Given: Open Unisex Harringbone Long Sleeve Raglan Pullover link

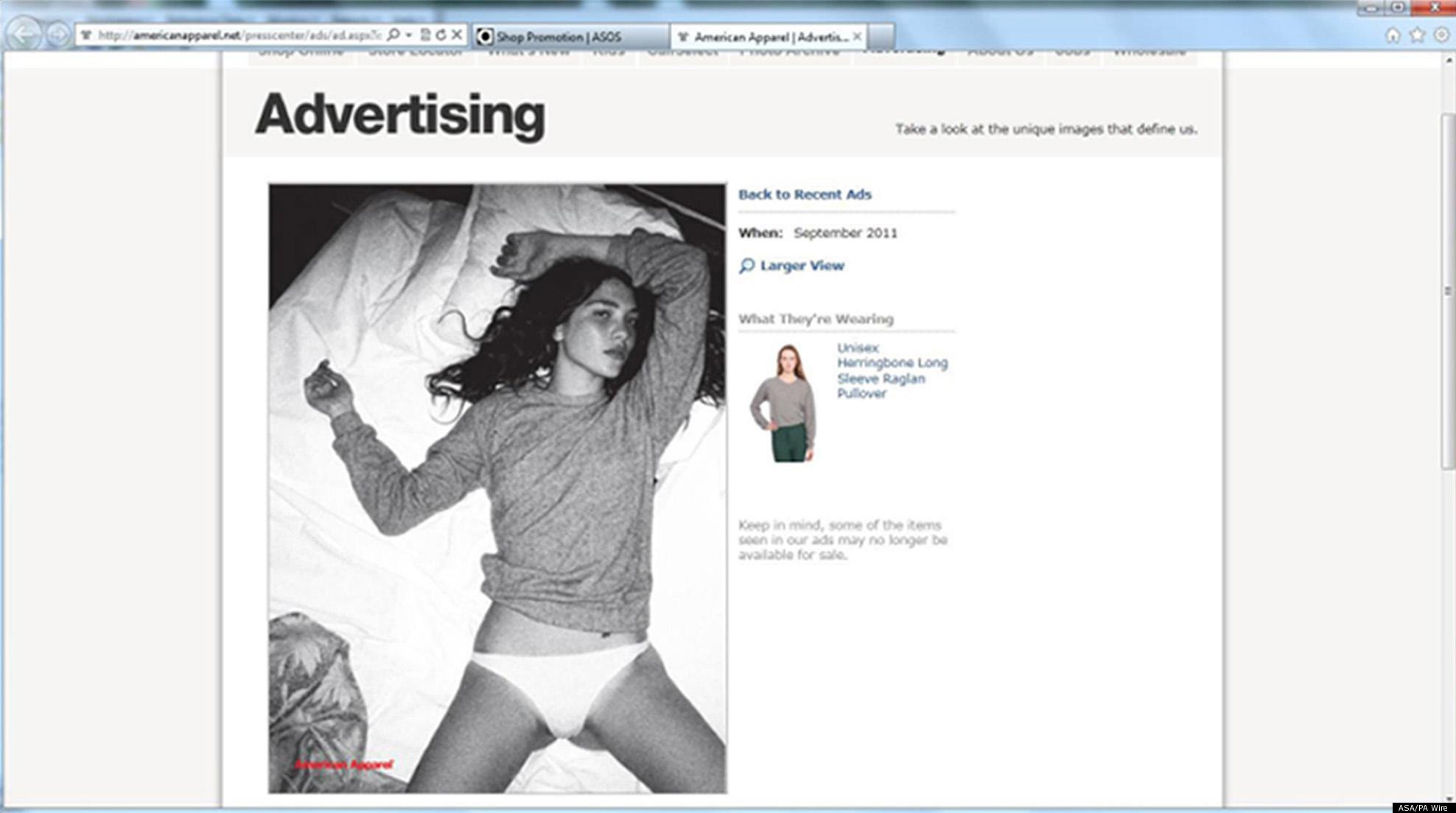Looking at the screenshot, I should point(892,370).
